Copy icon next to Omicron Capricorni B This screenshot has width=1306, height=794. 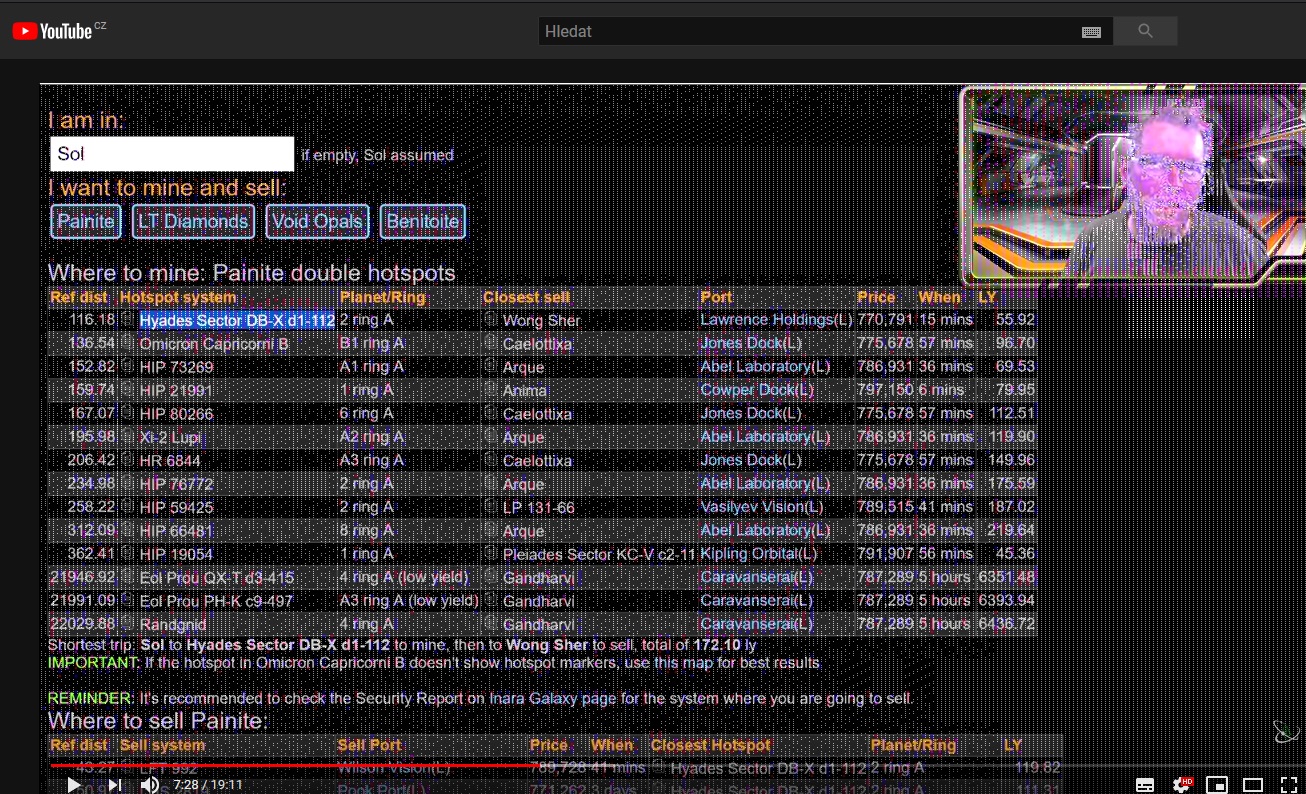pyautogui.click(x=127, y=343)
